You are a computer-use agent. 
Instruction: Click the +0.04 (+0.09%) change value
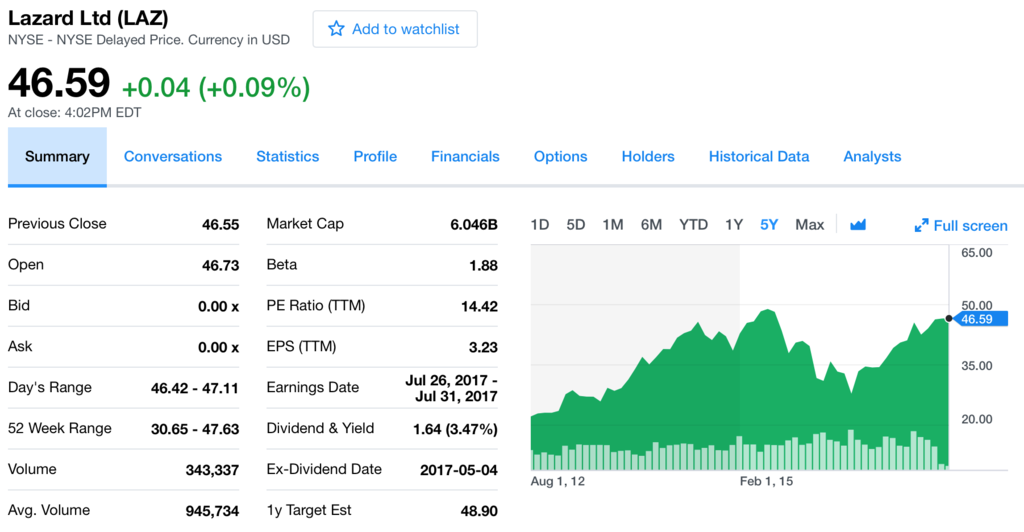pos(216,87)
